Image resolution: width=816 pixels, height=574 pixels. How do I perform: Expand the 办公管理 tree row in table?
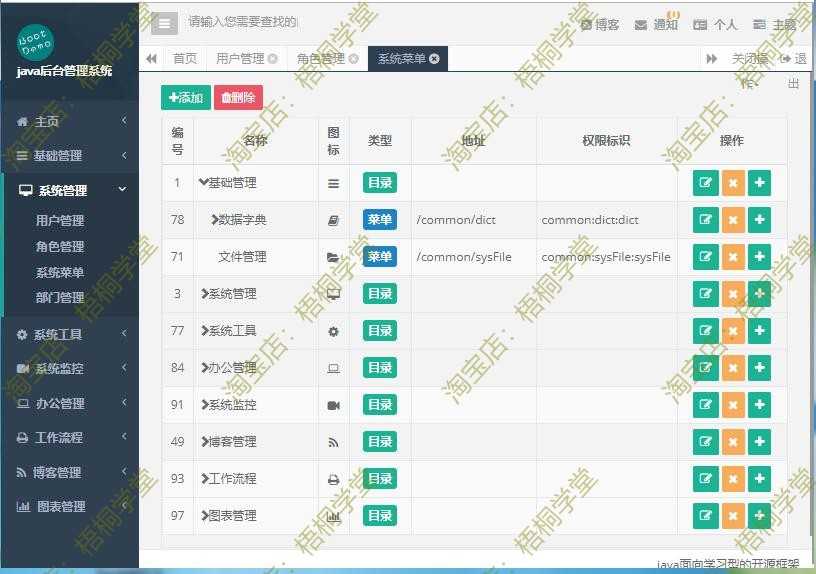pos(205,367)
